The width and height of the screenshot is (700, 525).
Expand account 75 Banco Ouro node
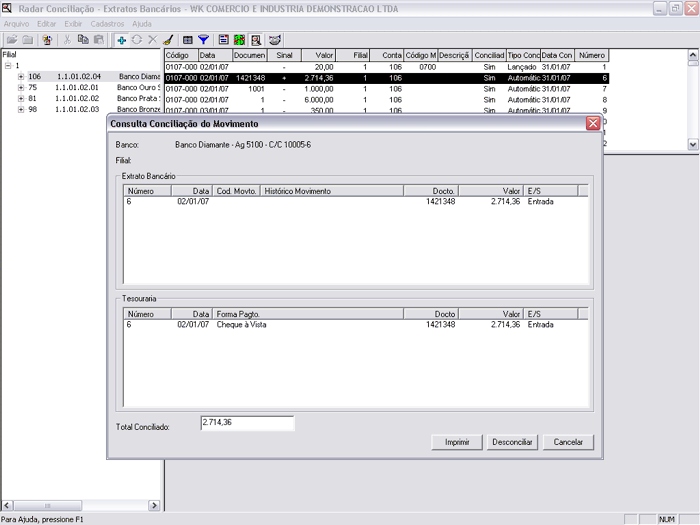coord(20,87)
